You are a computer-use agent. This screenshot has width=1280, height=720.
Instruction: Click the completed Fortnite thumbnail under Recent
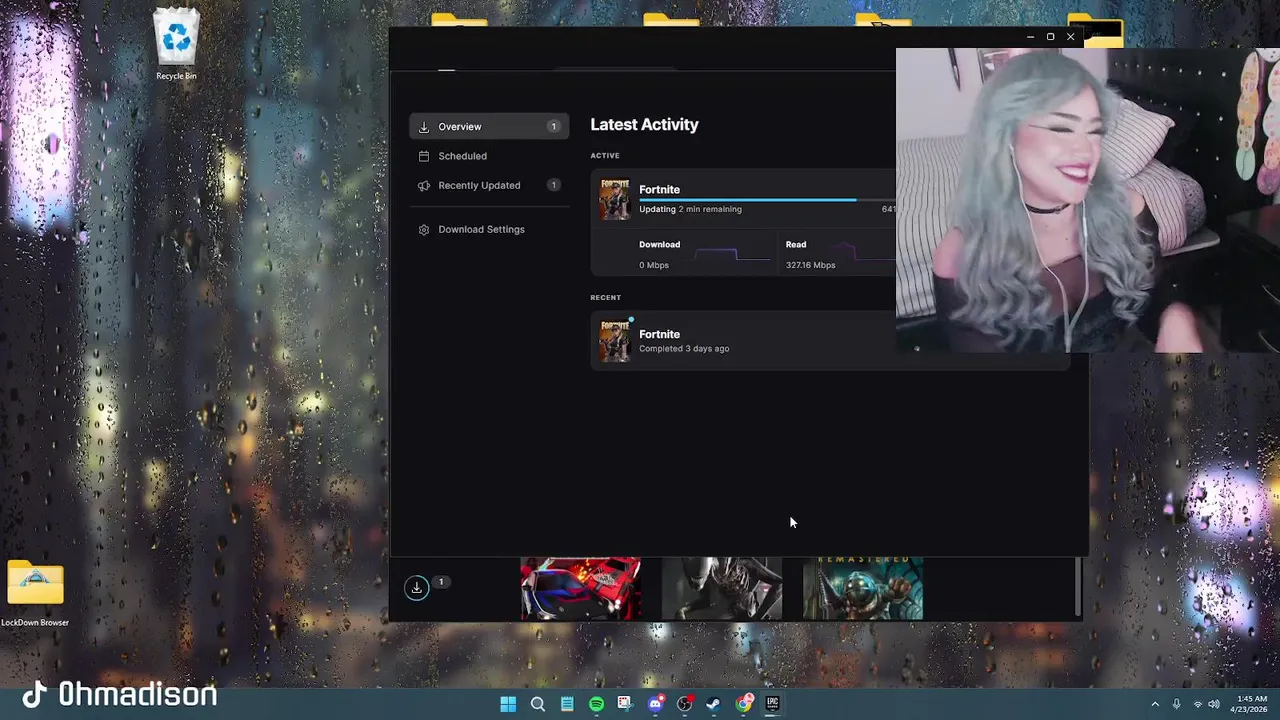(x=614, y=341)
